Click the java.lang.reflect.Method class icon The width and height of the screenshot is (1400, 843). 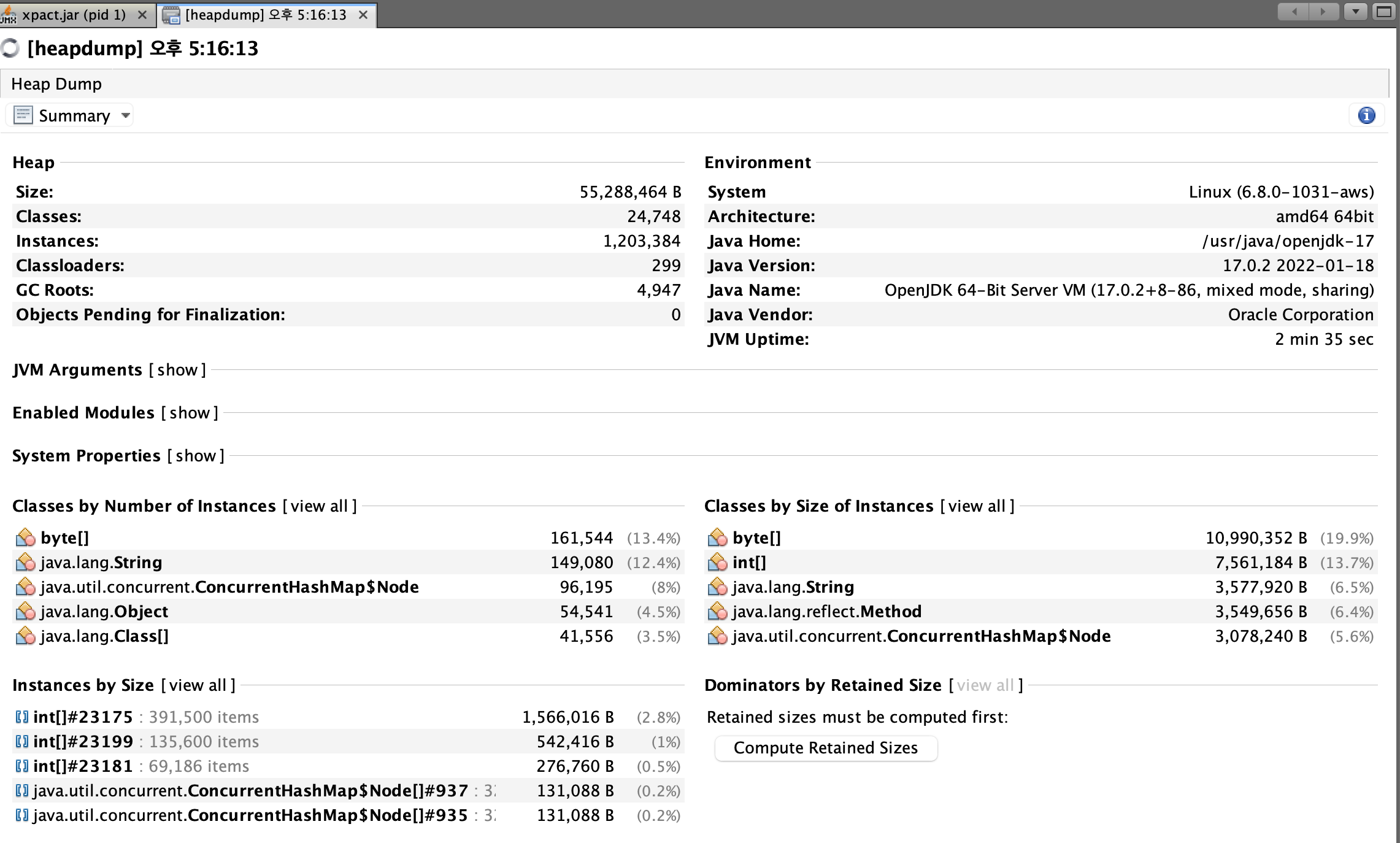point(717,612)
